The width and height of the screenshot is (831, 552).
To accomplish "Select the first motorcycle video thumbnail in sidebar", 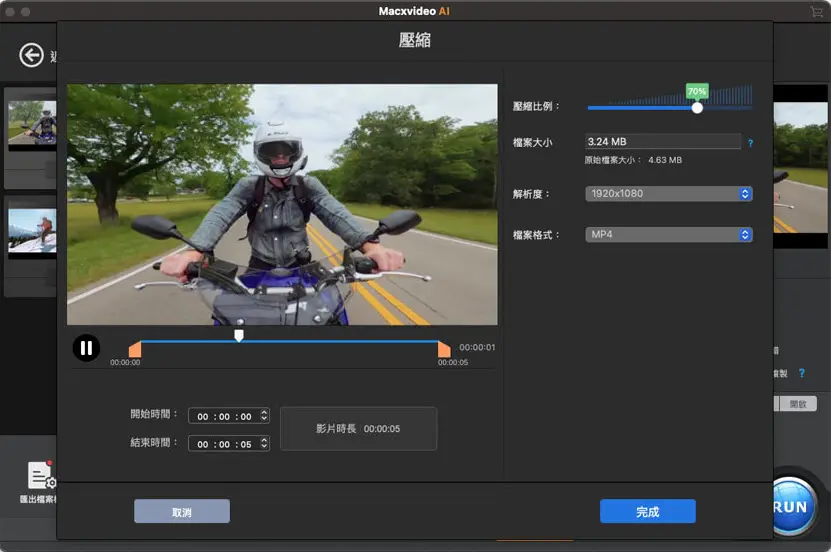I will [x=30, y=125].
